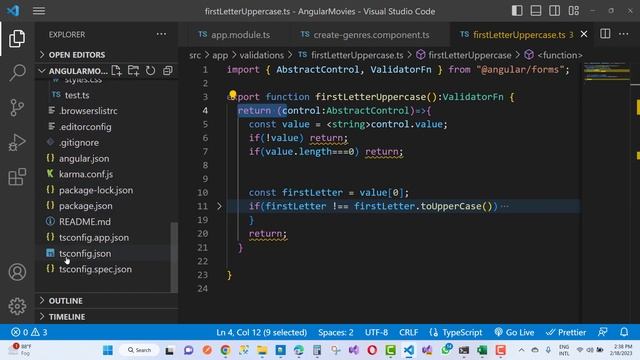Open the notifications bell
This screenshot has height=360, width=640.
(624, 332)
